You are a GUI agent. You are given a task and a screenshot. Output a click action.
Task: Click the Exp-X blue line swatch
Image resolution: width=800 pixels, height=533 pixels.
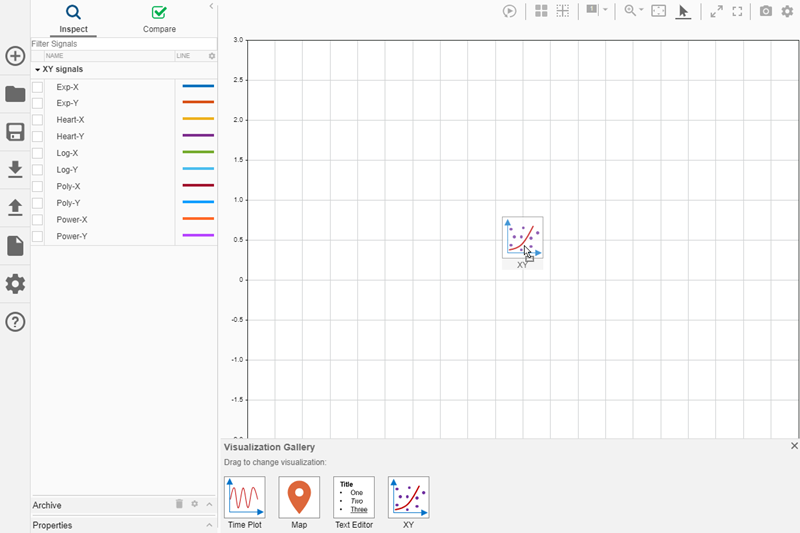(198, 86)
